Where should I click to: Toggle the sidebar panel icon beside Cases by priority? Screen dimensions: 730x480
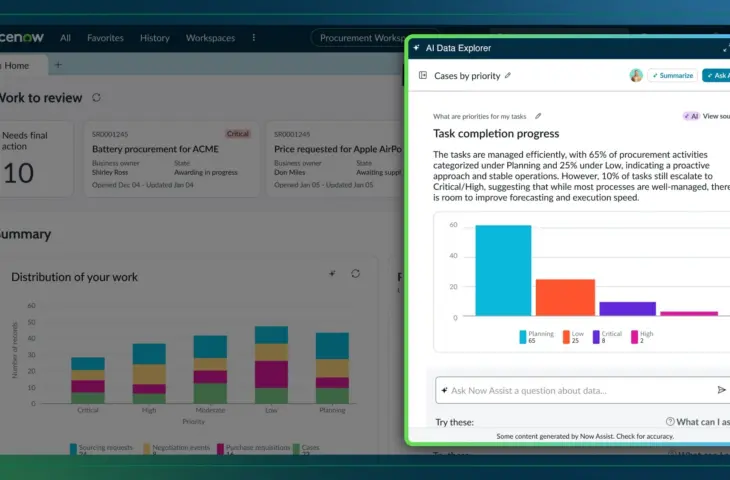423,75
